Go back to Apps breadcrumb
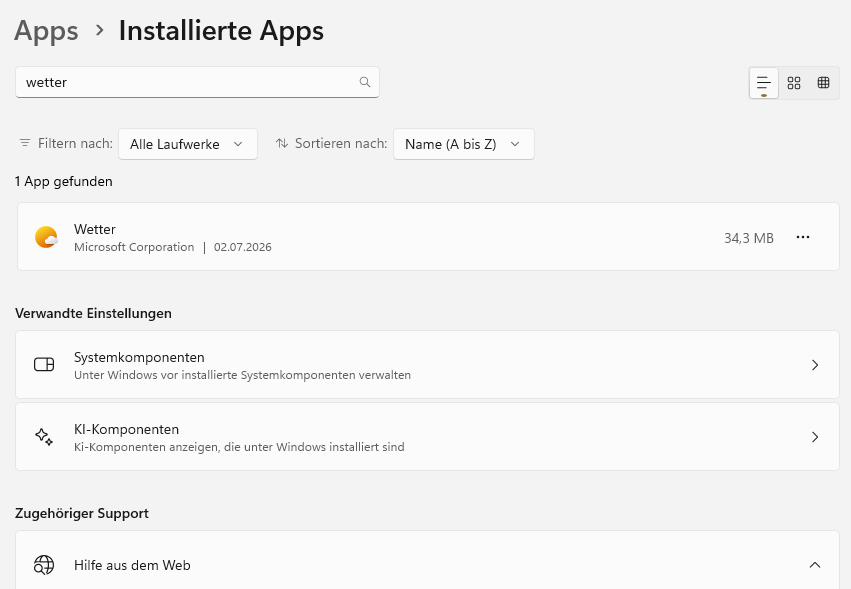 tap(46, 30)
